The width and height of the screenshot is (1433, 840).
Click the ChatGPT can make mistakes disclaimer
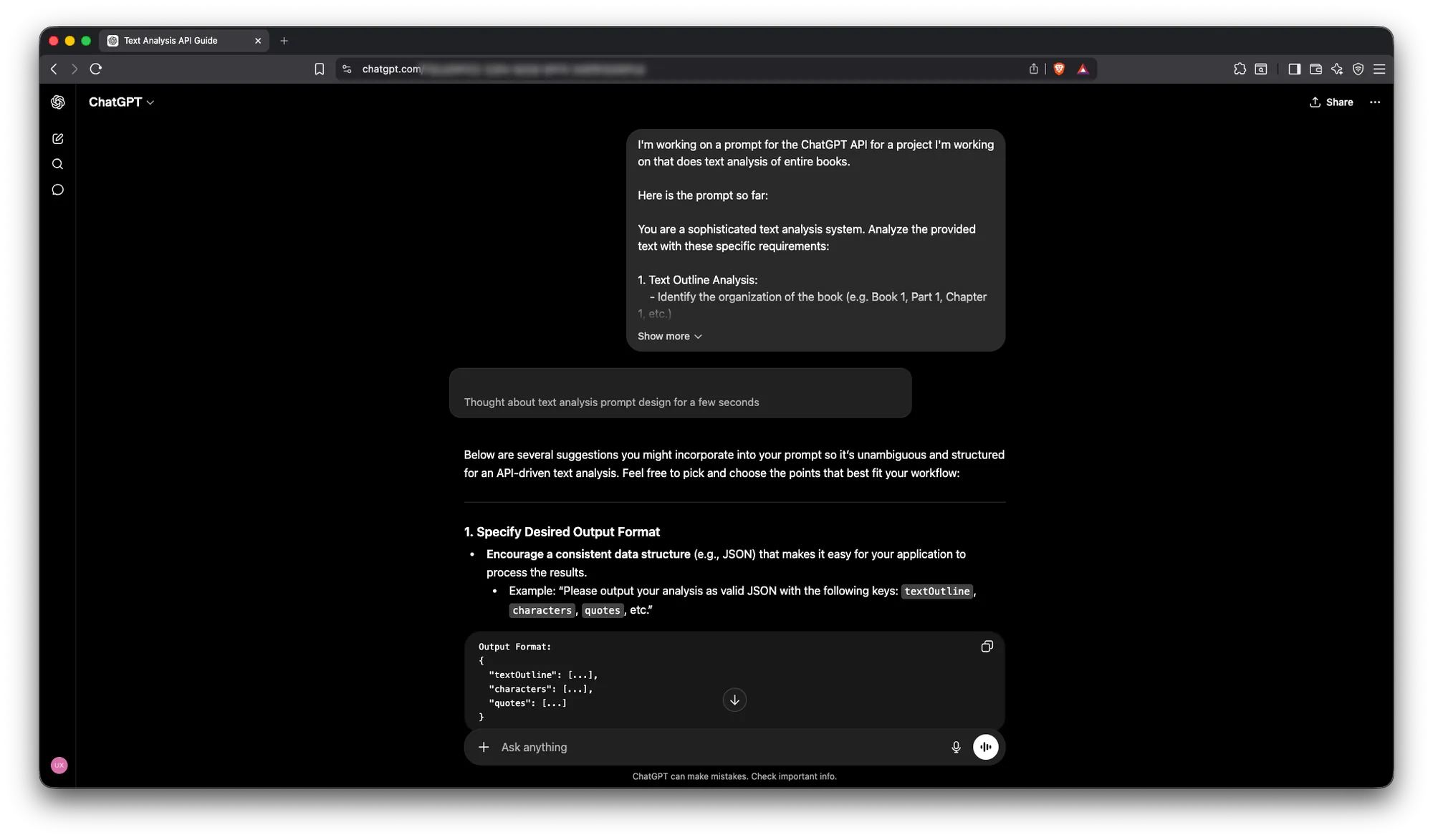(x=734, y=776)
